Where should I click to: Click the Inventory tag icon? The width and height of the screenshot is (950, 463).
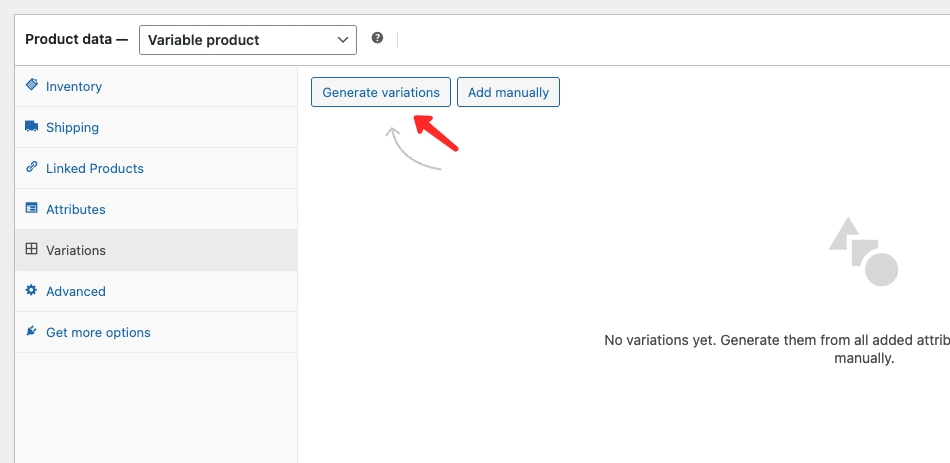point(32,86)
